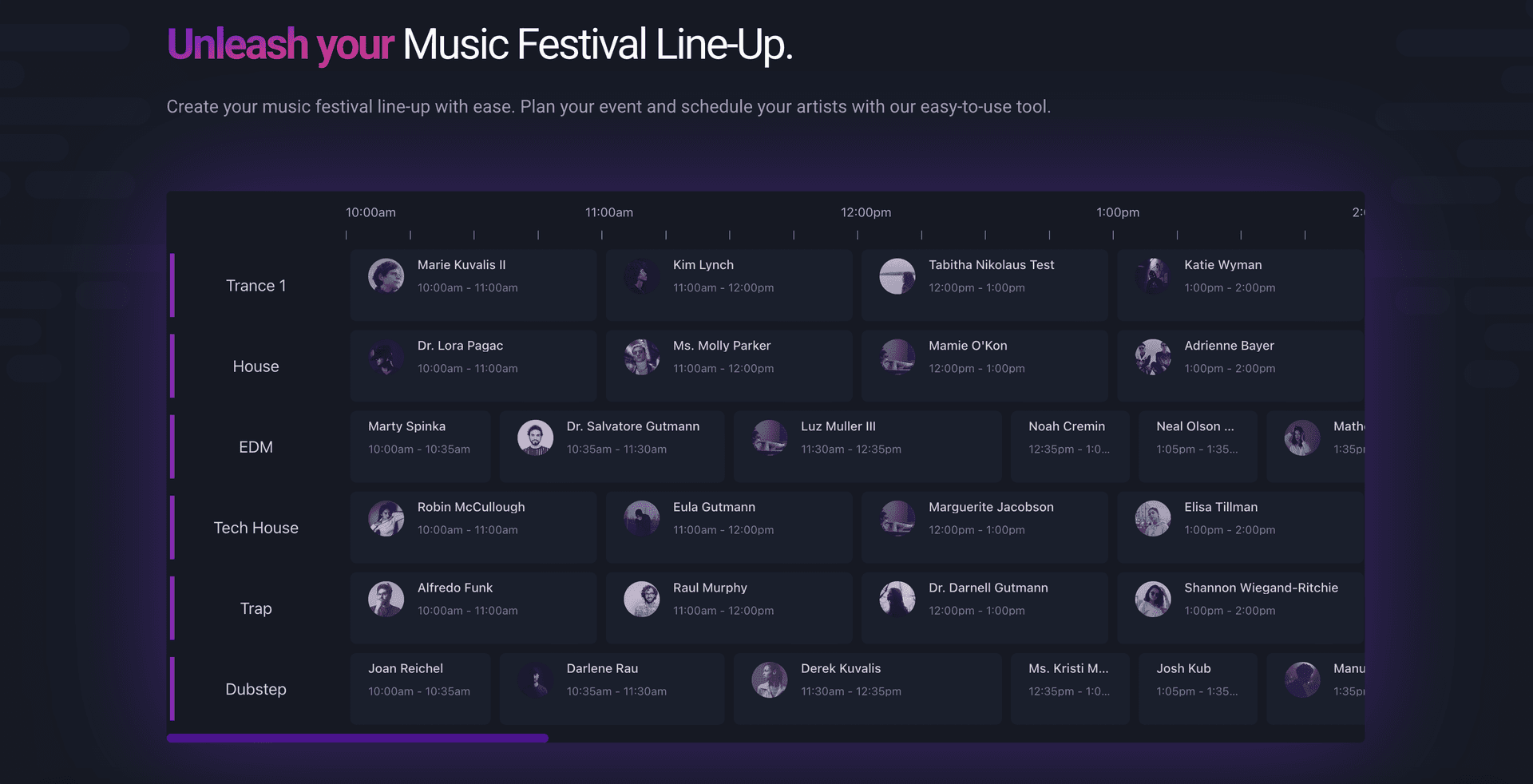Open Dr. Darnell Gutmann's Trap slot
This screenshot has height=784, width=1533.
984,608
